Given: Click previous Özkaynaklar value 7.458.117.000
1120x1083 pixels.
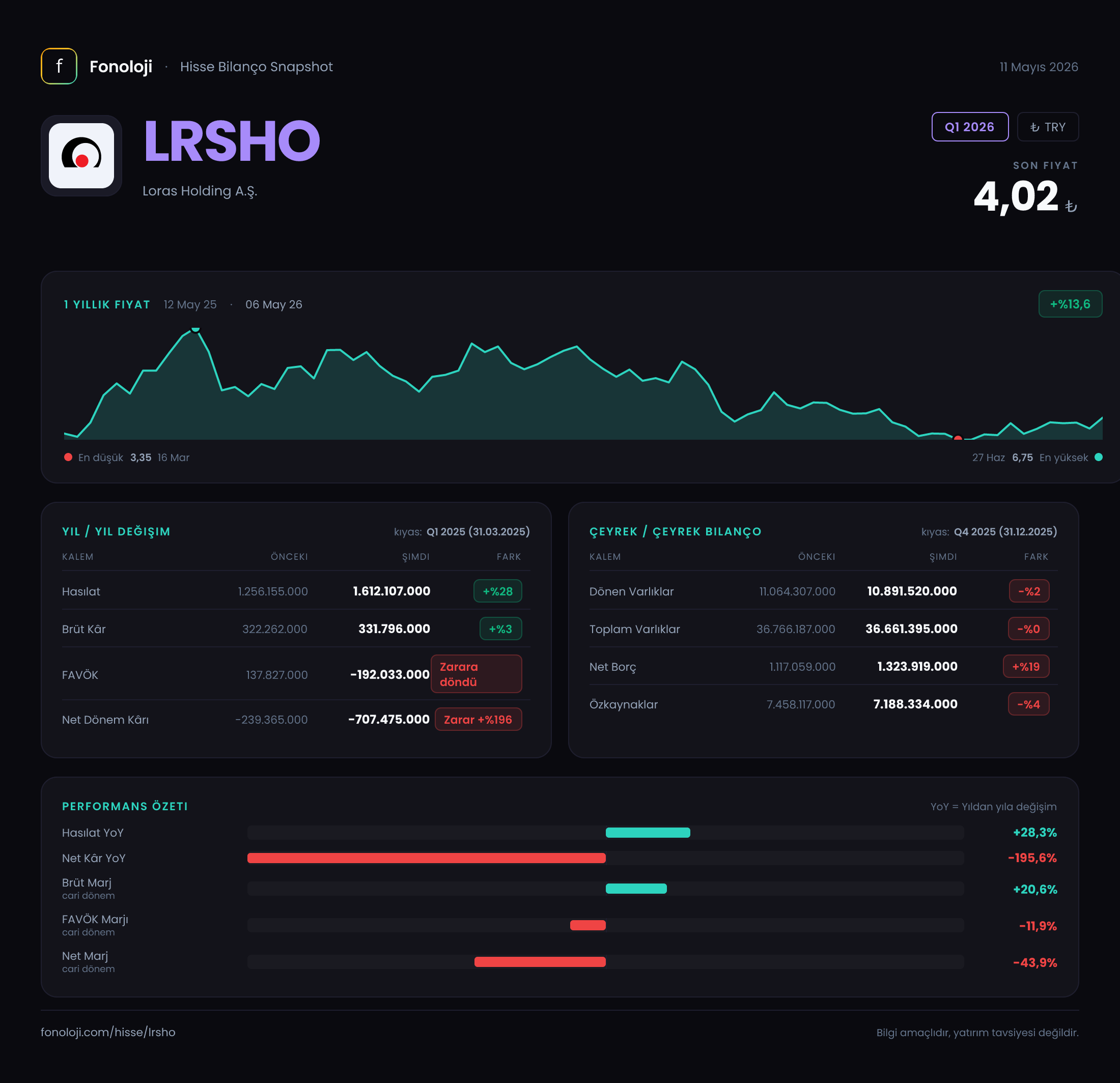Looking at the screenshot, I should pos(801,704).
